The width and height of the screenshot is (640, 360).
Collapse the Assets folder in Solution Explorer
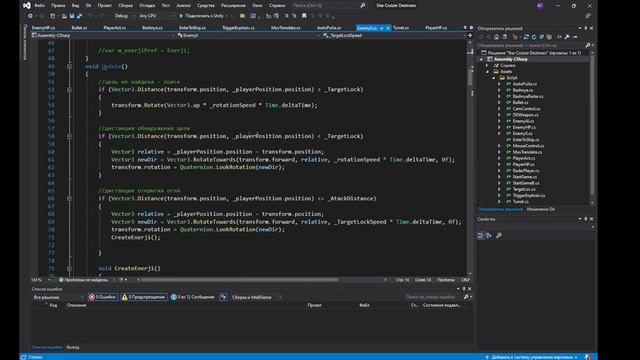coord(488,71)
